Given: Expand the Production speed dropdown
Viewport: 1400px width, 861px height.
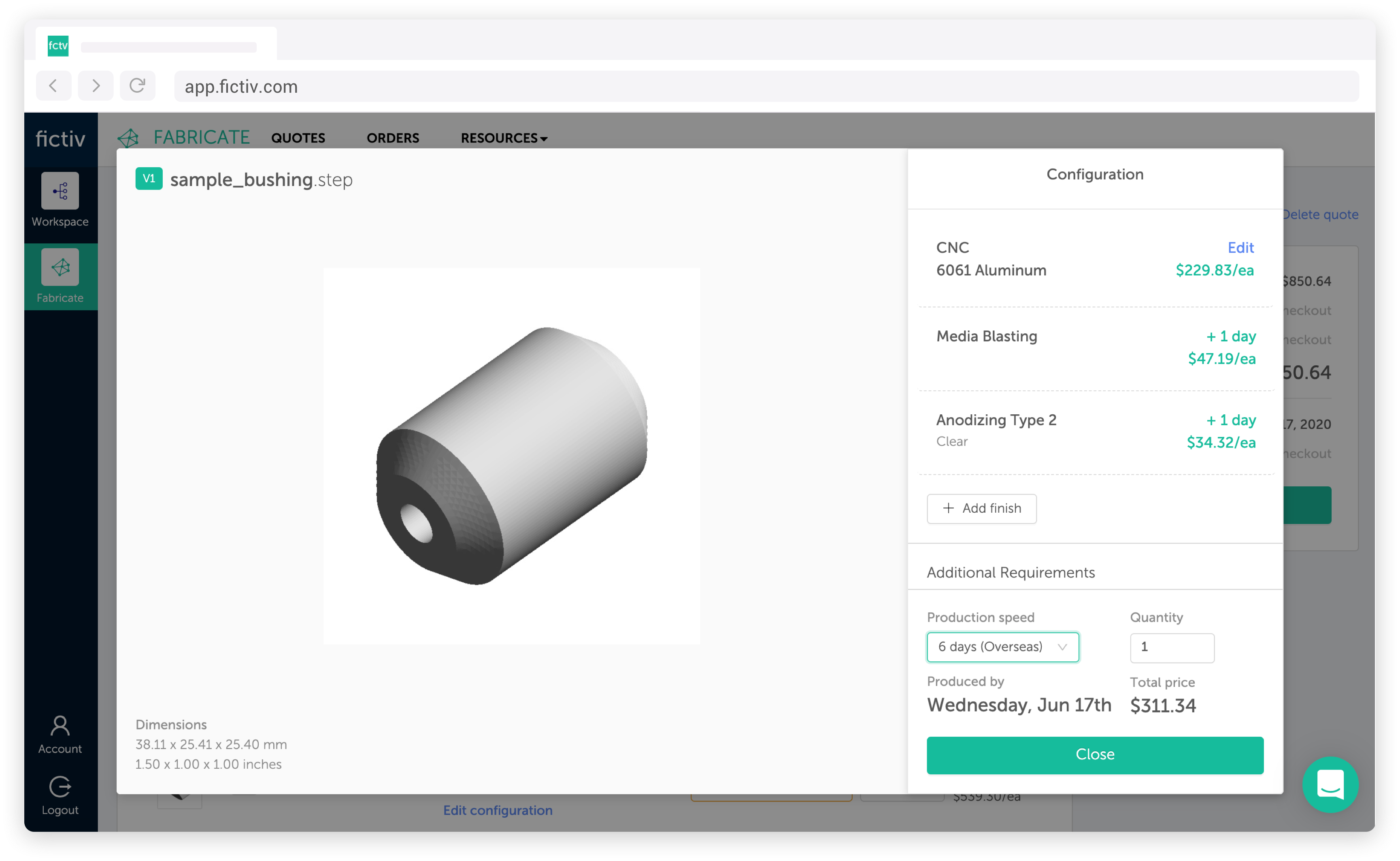Looking at the screenshot, I should point(1002,647).
